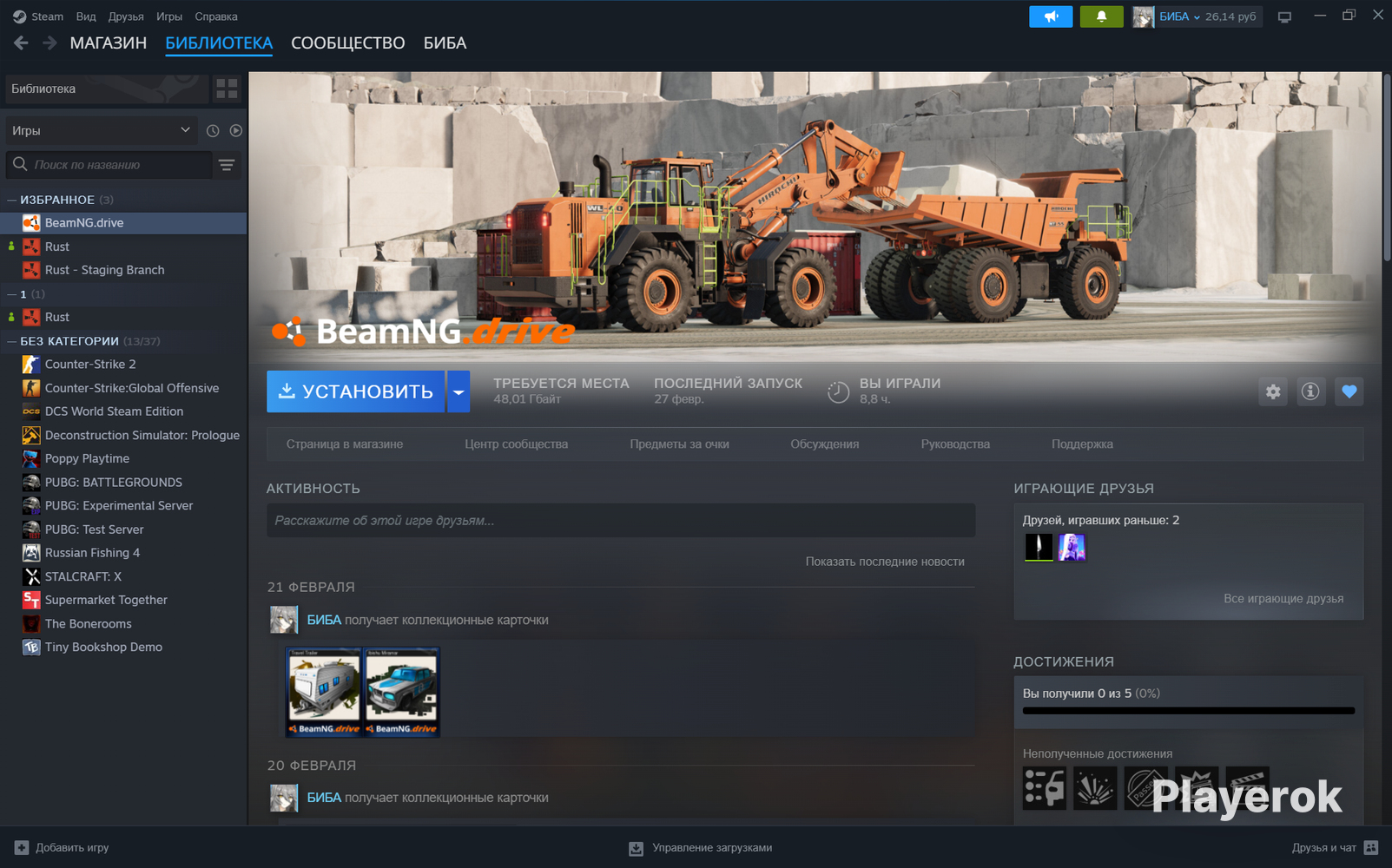Click the achievements progress bar
The width and height of the screenshot is (1392, 868).
(1189, 710)
